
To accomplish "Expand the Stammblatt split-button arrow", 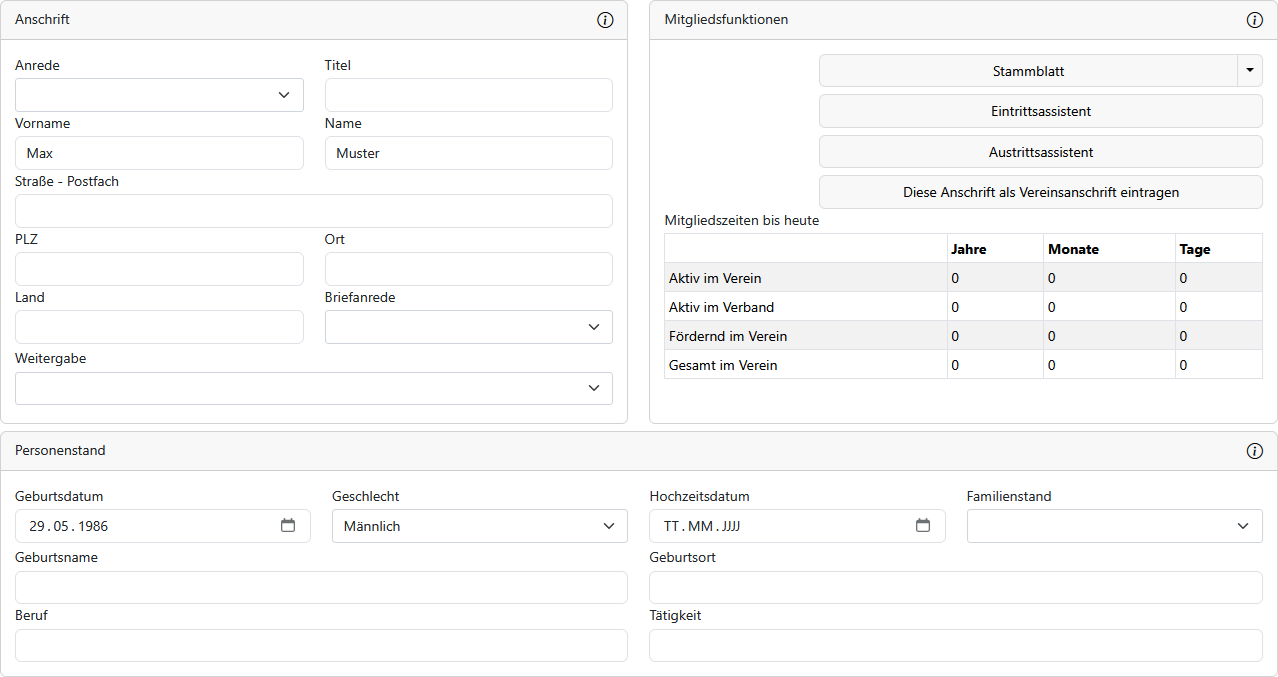I will coord(1250,71).
